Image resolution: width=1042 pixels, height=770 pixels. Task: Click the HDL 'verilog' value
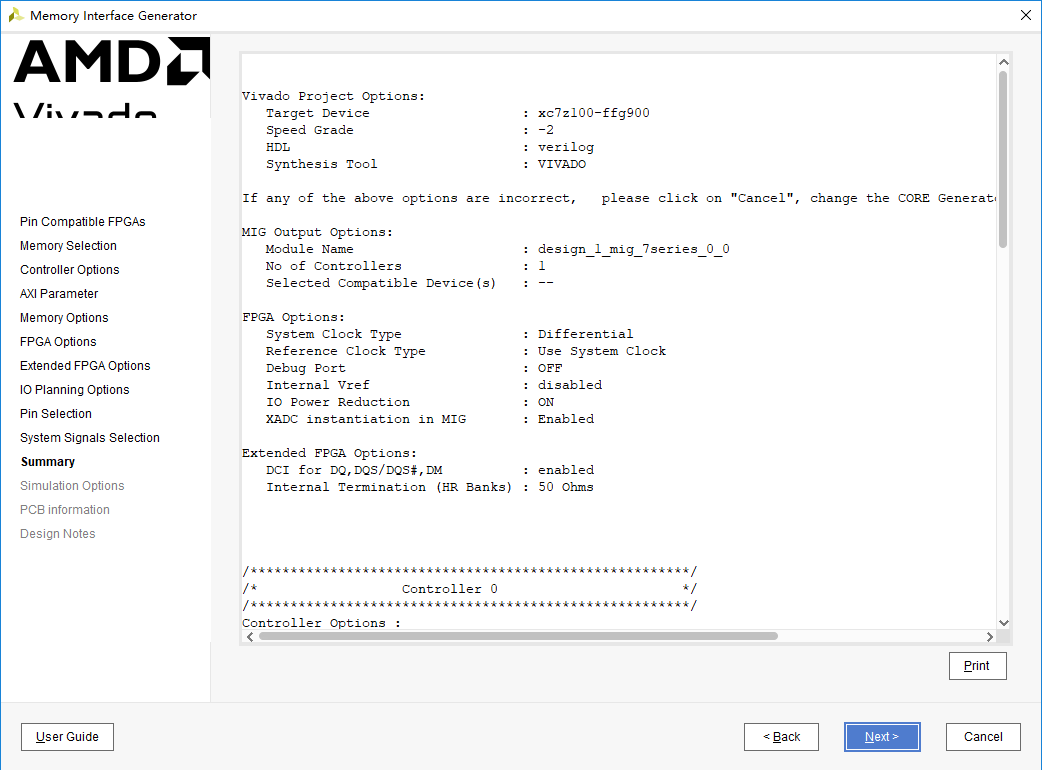coord(566,147)
